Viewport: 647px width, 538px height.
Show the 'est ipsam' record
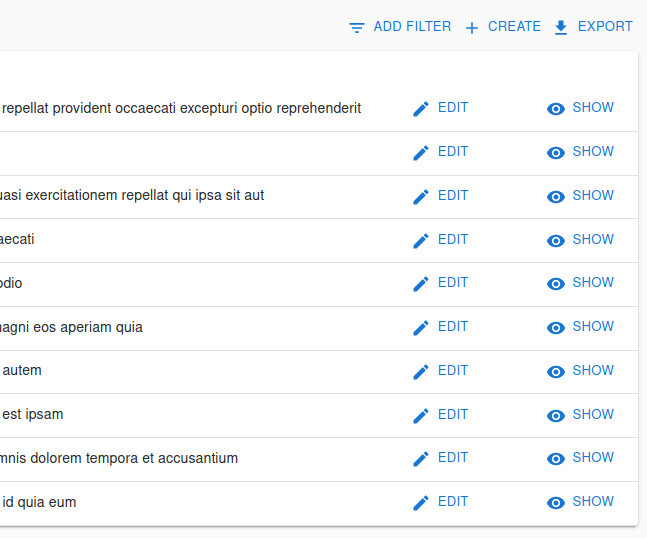click(x=580, y=415)
